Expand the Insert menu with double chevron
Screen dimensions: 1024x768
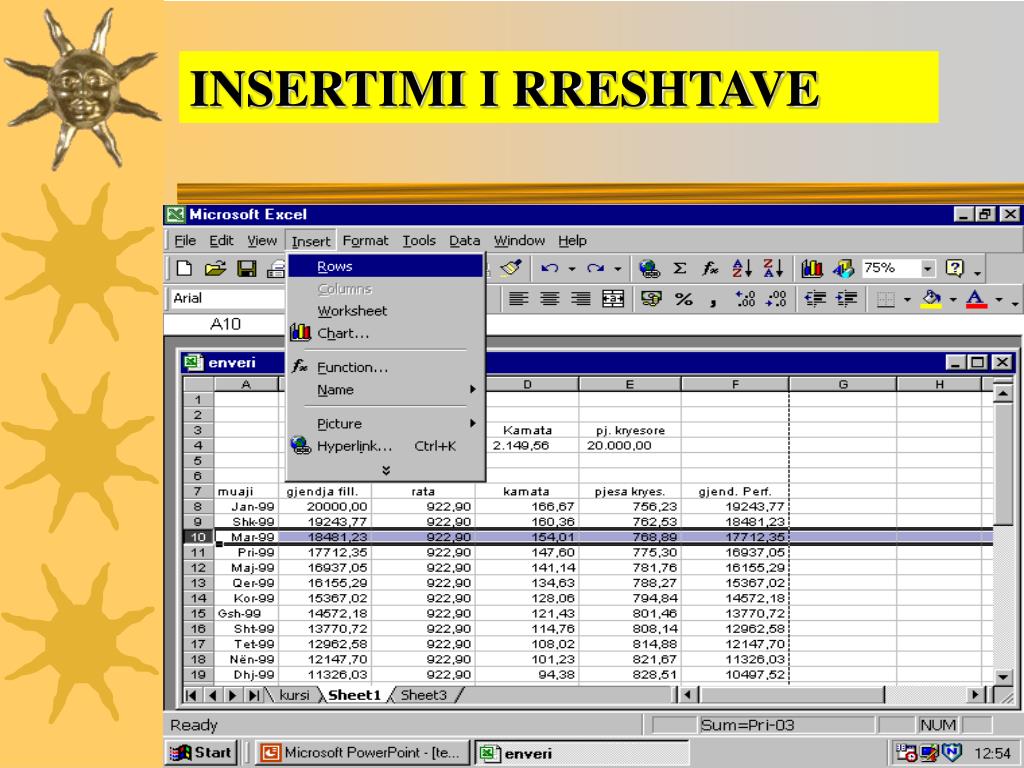point(386,470)
